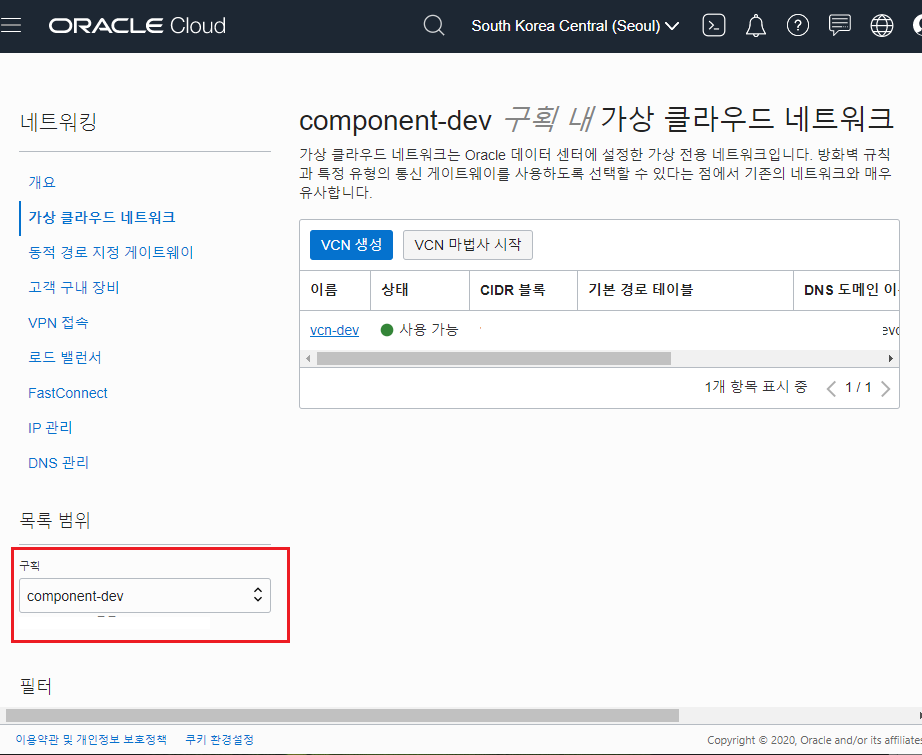Go to previous page chevron
This screenshot has width=922, height=755.
831,389
